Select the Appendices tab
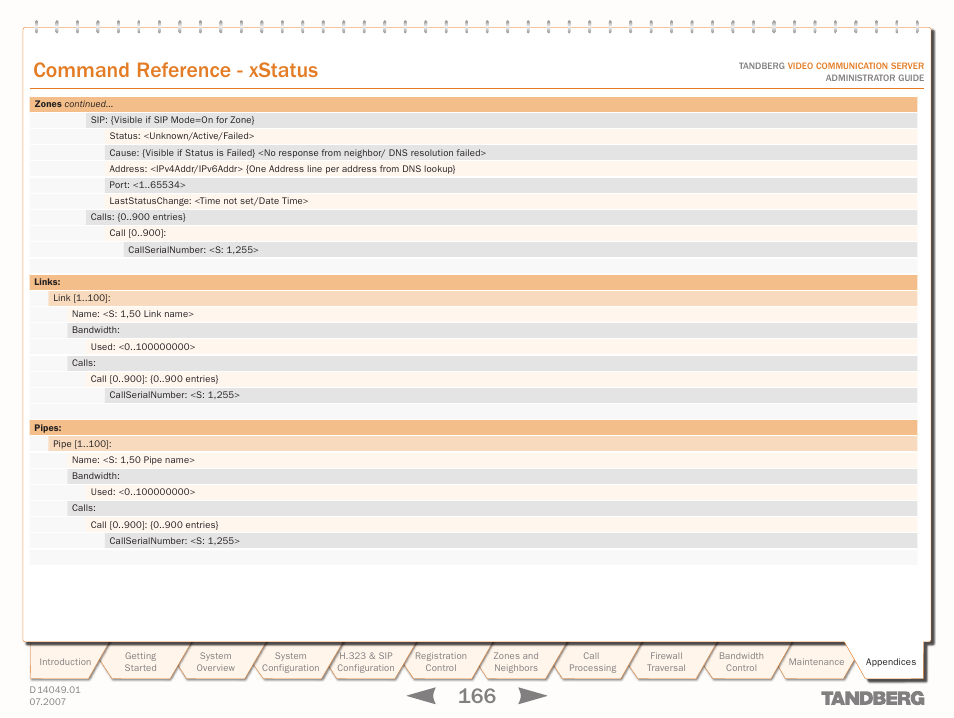 (x=890, y=661)
